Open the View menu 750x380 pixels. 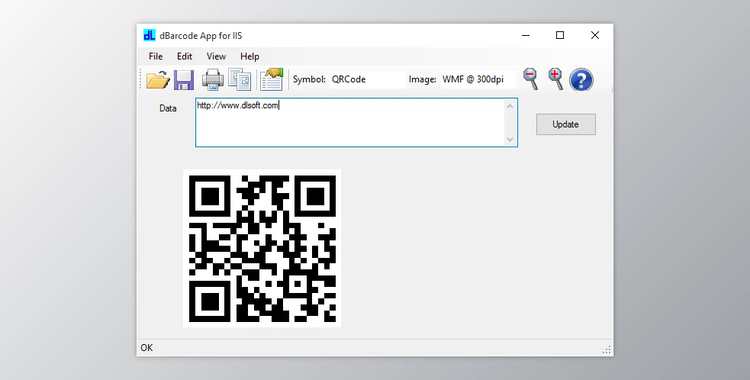point(216,56)
